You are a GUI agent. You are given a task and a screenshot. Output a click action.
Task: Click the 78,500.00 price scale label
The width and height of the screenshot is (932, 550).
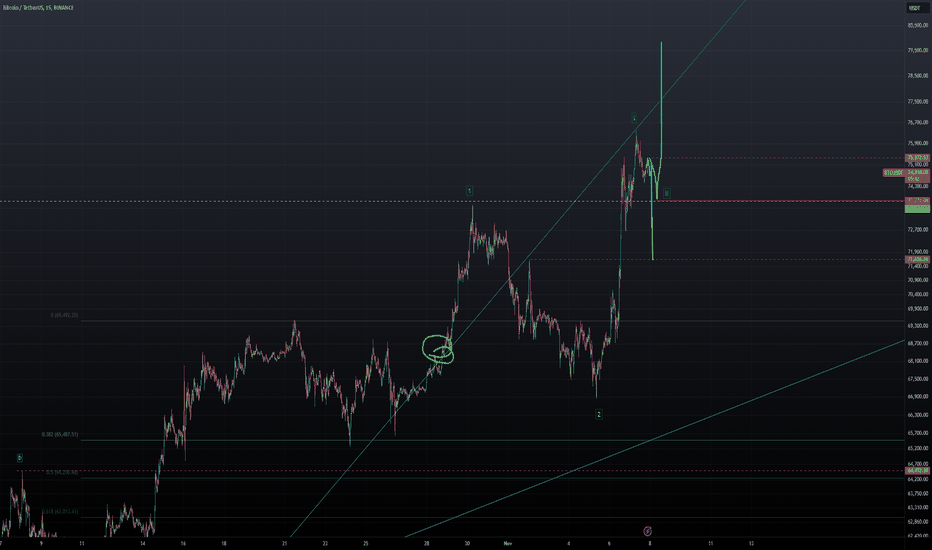918,76
